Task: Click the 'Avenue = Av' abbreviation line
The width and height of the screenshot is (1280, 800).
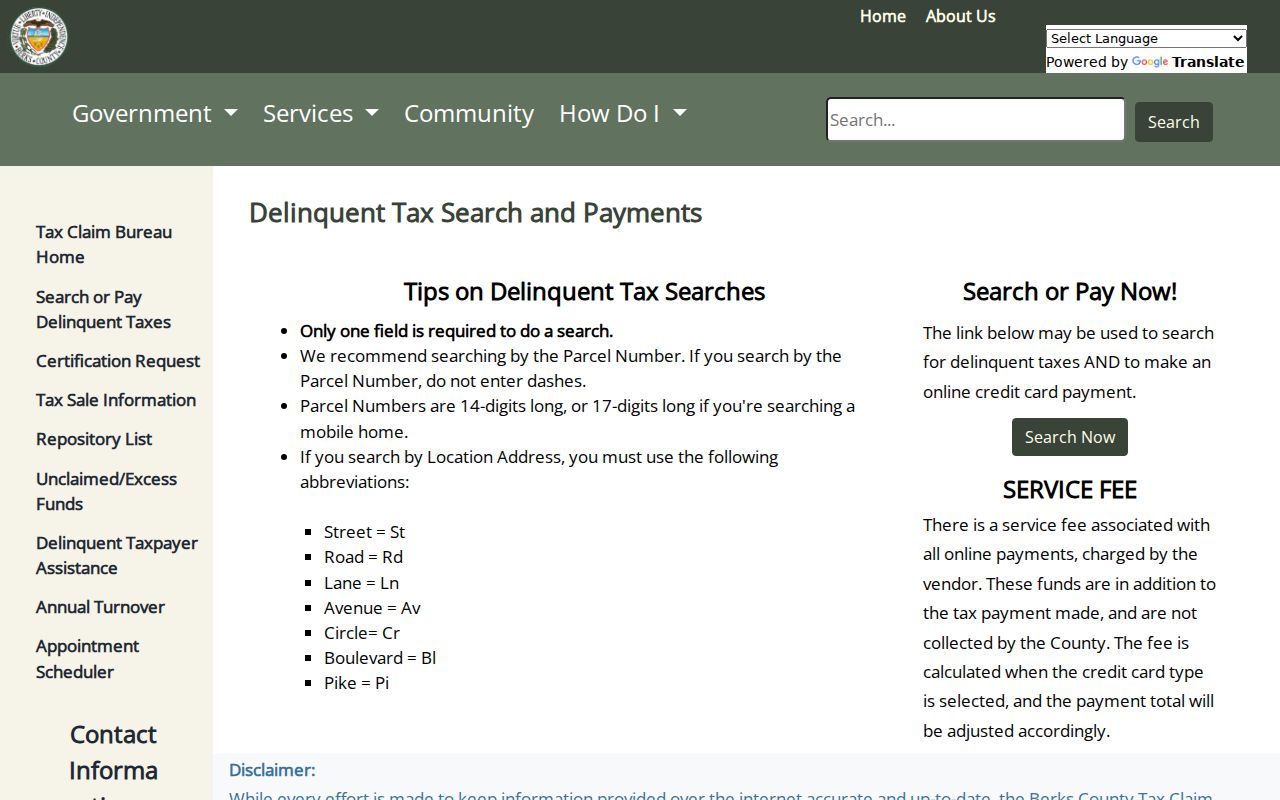Action: coord(372,608)
